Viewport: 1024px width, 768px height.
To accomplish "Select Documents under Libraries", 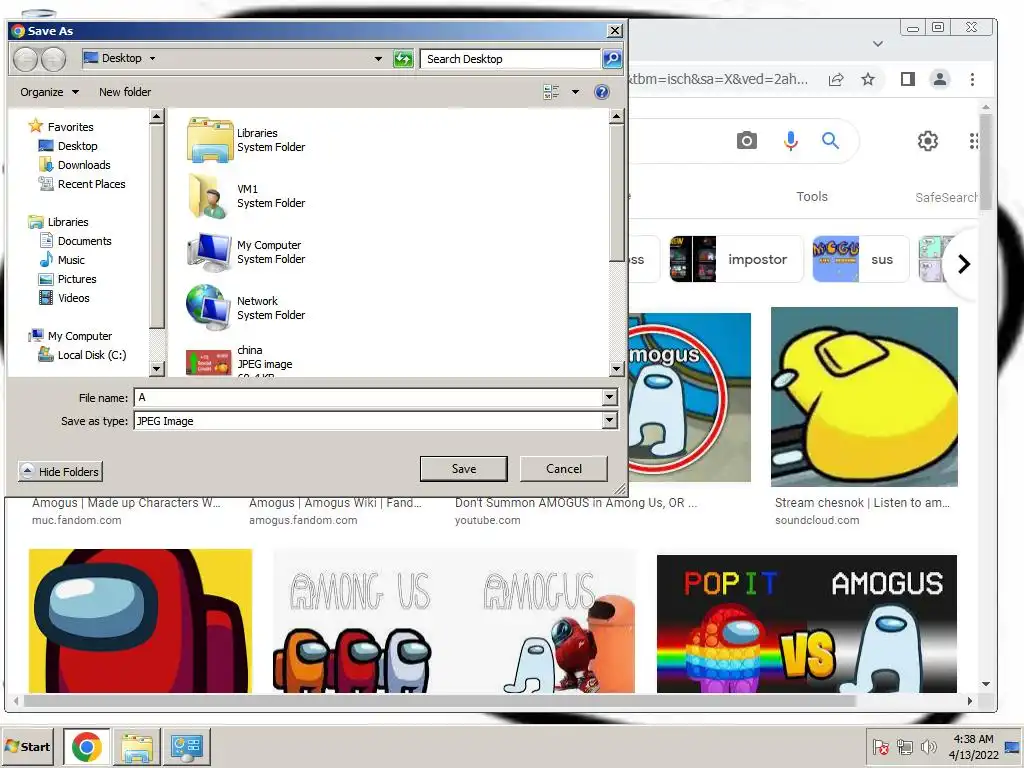I will pyautogui.click(x=76, y=241).
